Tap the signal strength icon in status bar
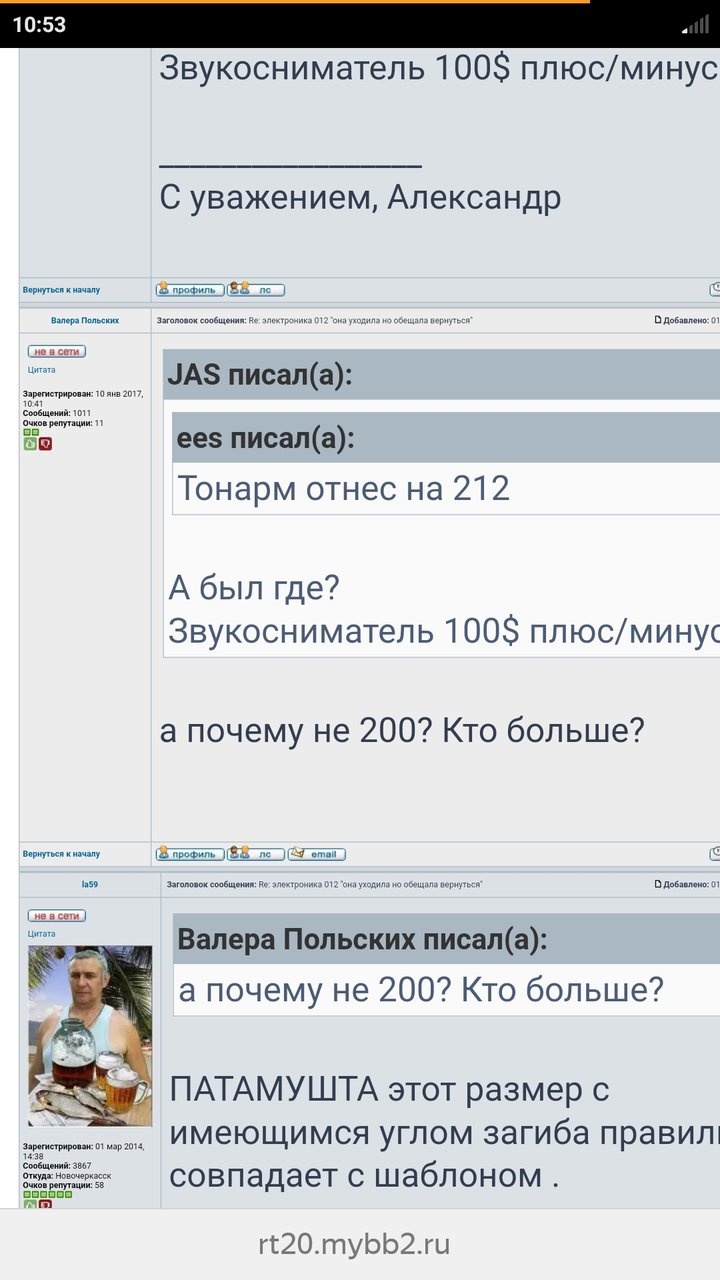This screenshot has height=1280, width=720. coord(694,25)
